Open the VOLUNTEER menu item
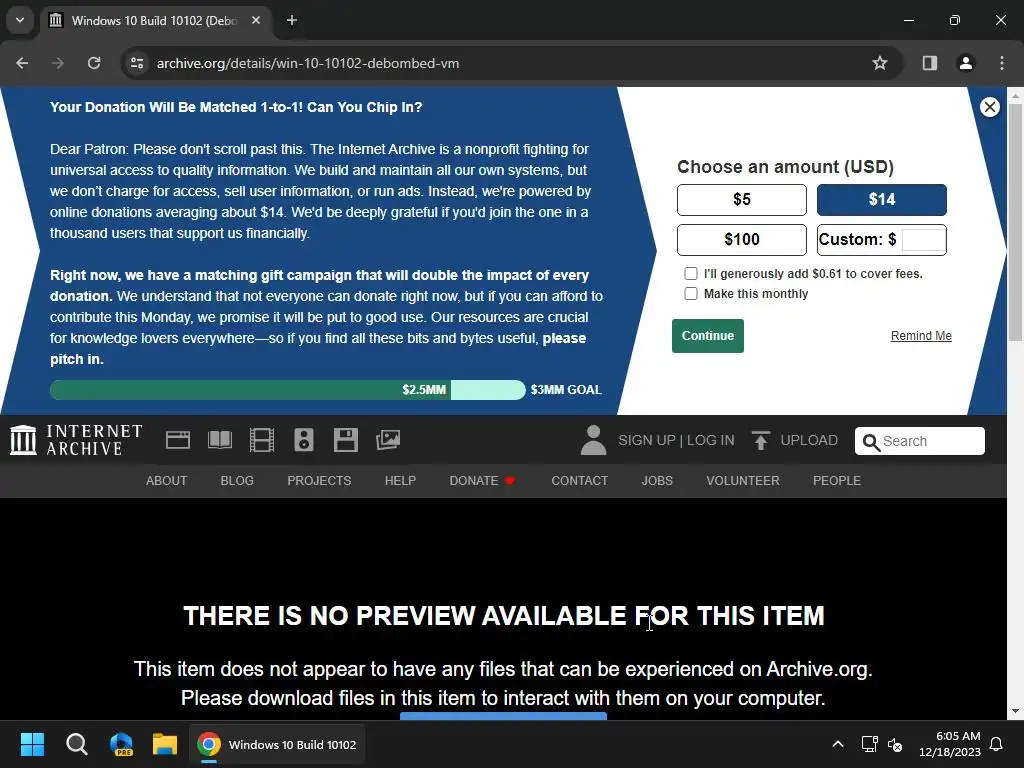 point(743,481)
